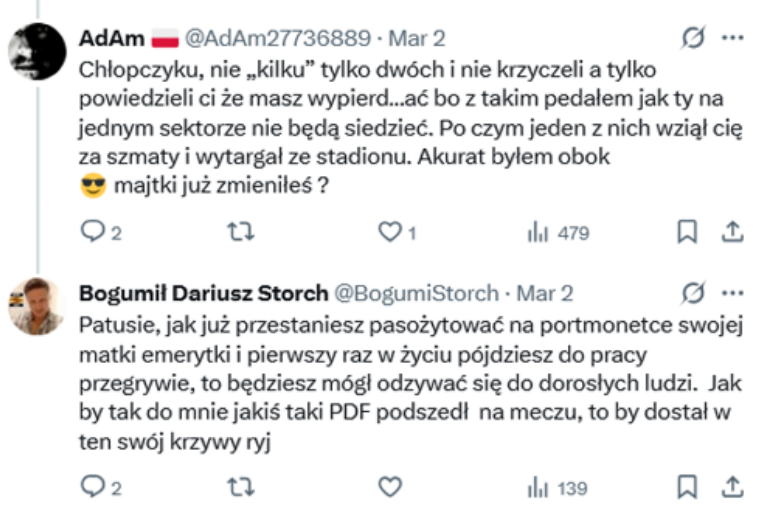Open AdAm's profile picture

pyautogui.click(x=37, y=47)
